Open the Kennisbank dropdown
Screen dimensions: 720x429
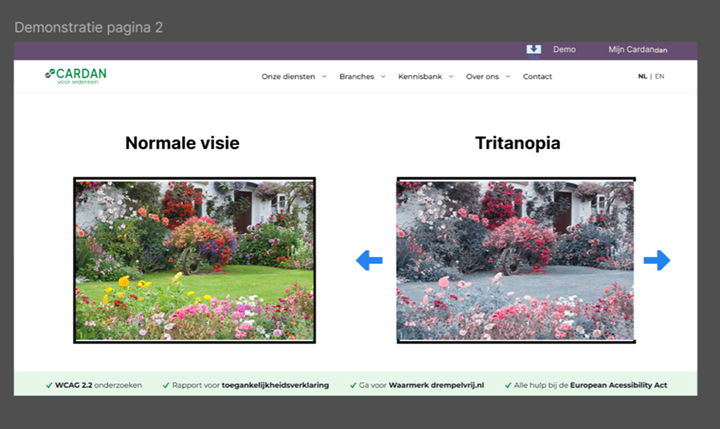pyautogui.click(x=425, y=77)
